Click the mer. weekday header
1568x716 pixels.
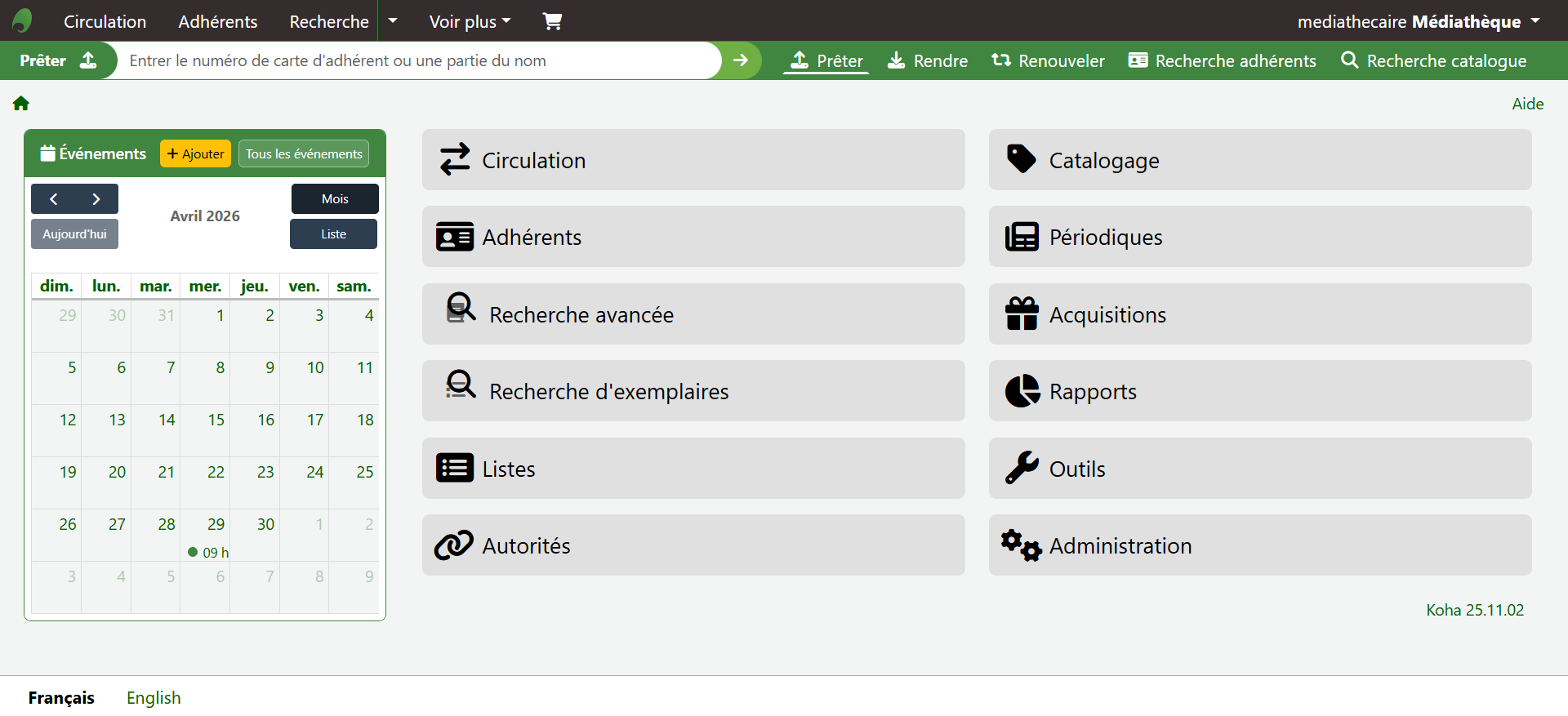click(205, 287)
